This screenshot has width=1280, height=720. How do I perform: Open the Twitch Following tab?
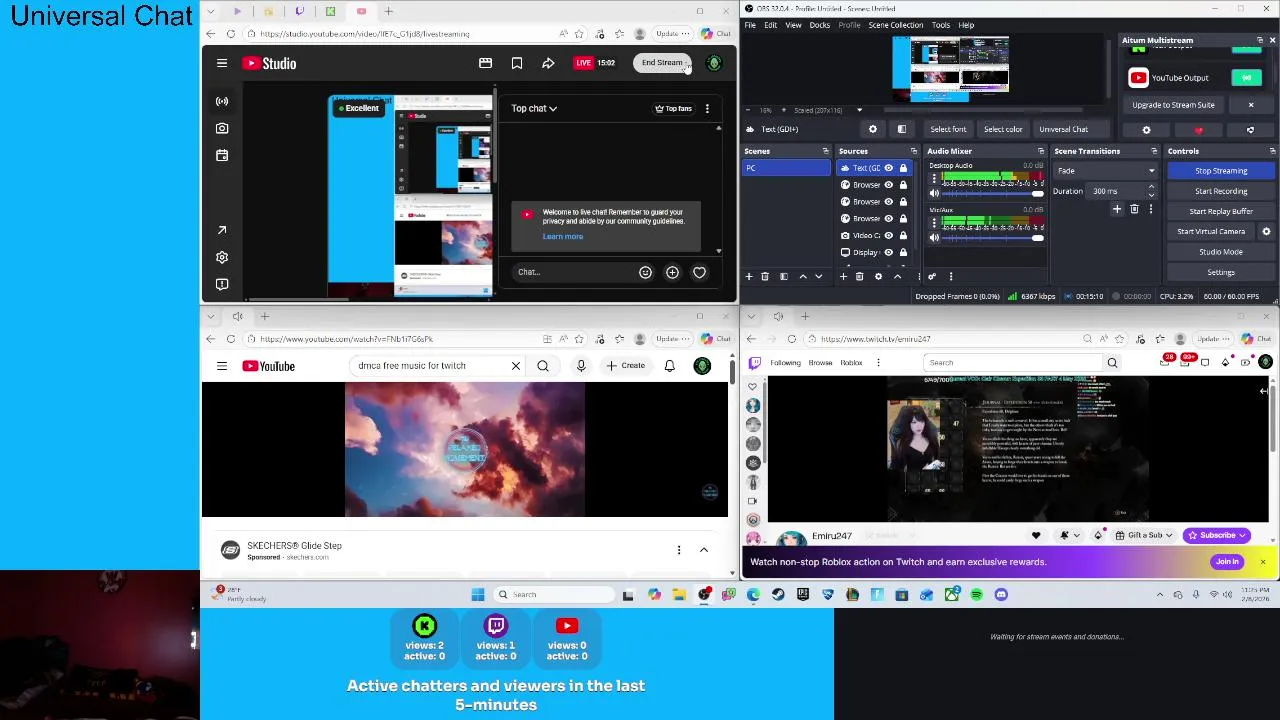pos(785,363)
